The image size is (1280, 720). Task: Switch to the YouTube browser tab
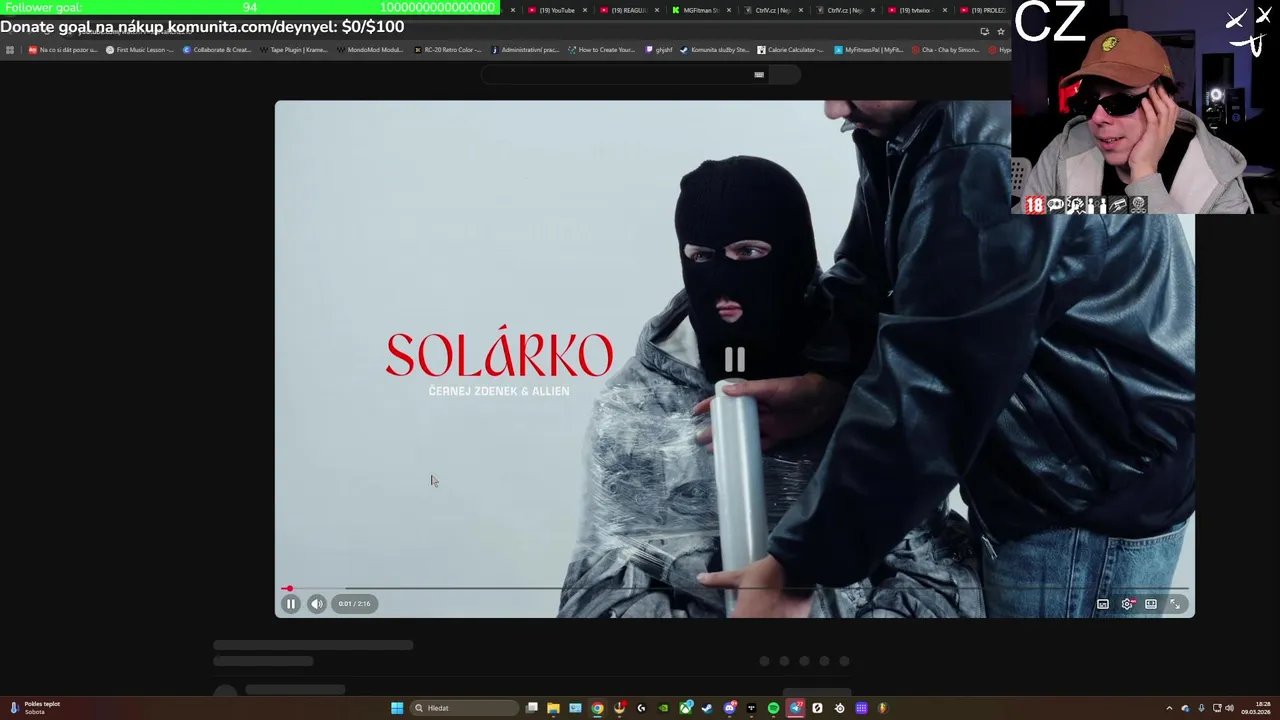click(557, 10)
